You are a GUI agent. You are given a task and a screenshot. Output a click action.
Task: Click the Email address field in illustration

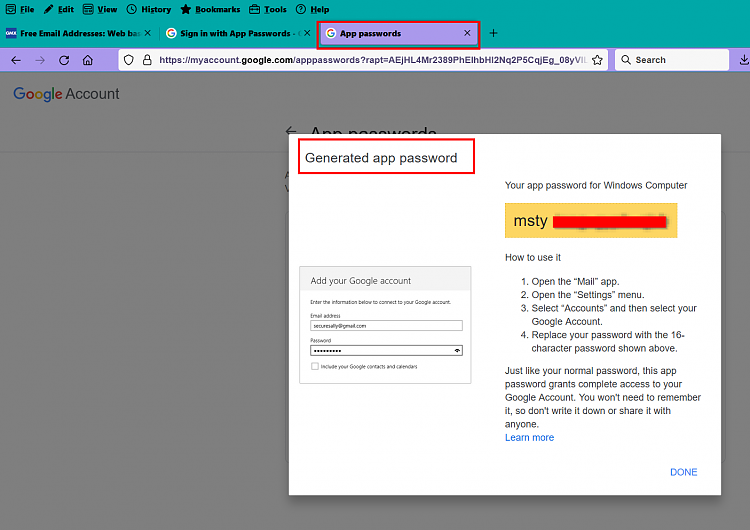pos(386,326)
